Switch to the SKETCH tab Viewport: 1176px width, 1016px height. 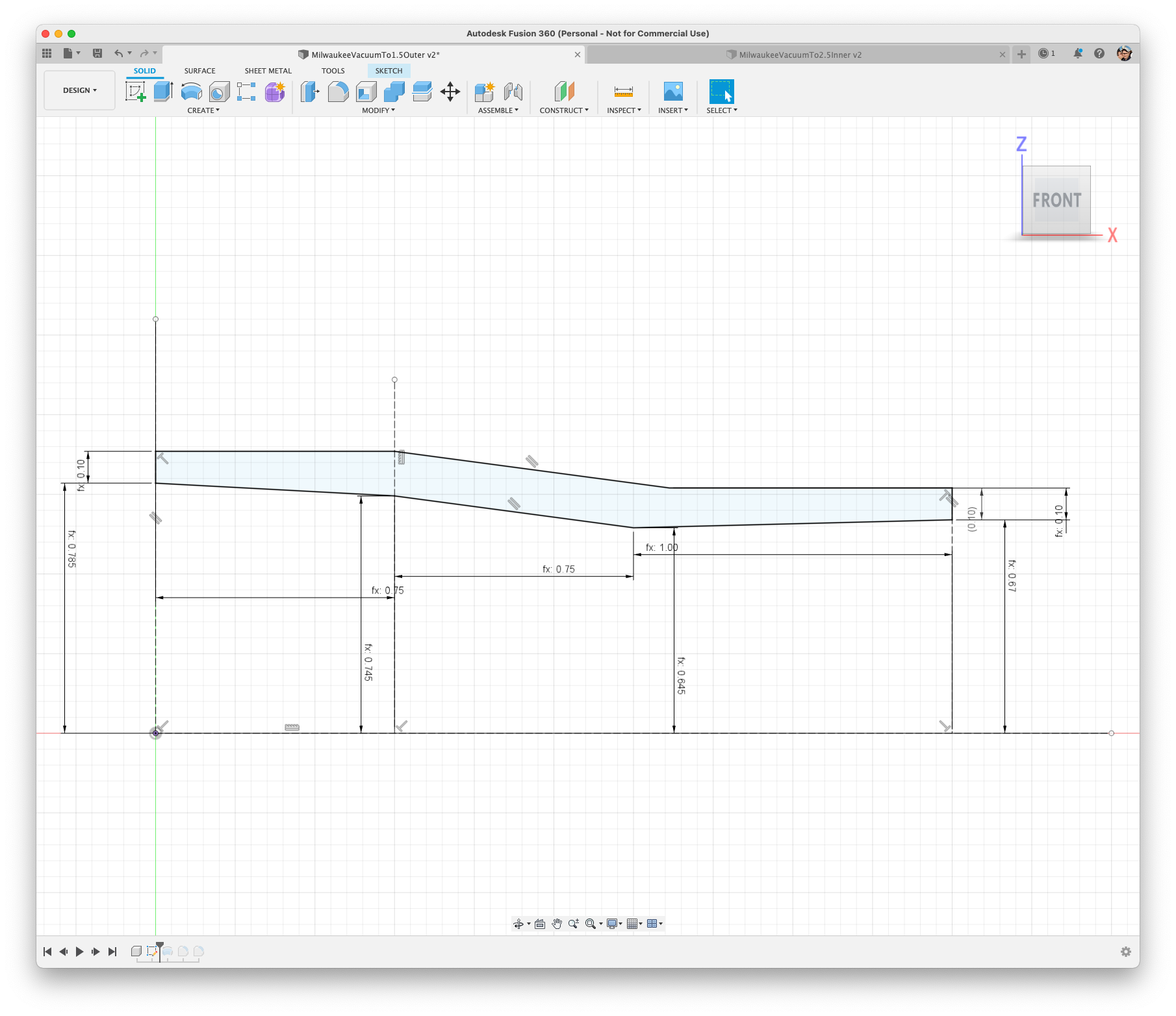[x=389, y=71]
